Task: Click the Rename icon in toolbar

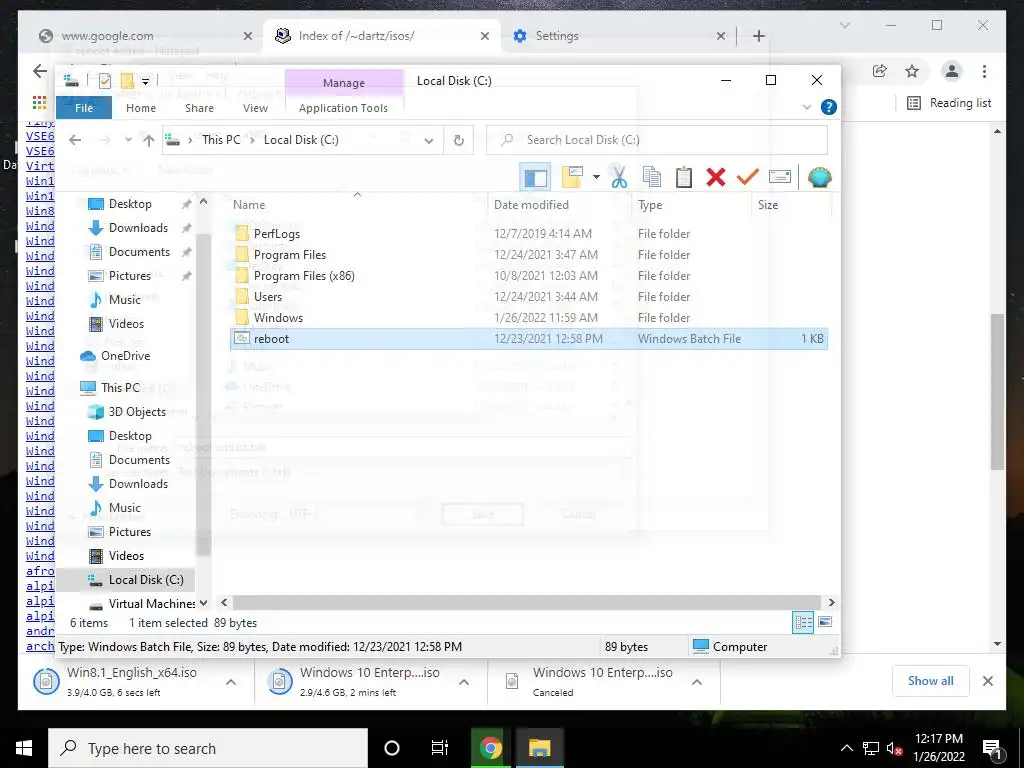Action: (780, 177)
